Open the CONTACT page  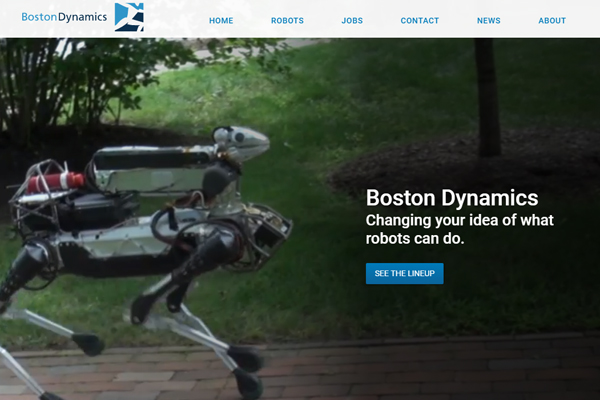pyautogui.click(x=419, y=21)
